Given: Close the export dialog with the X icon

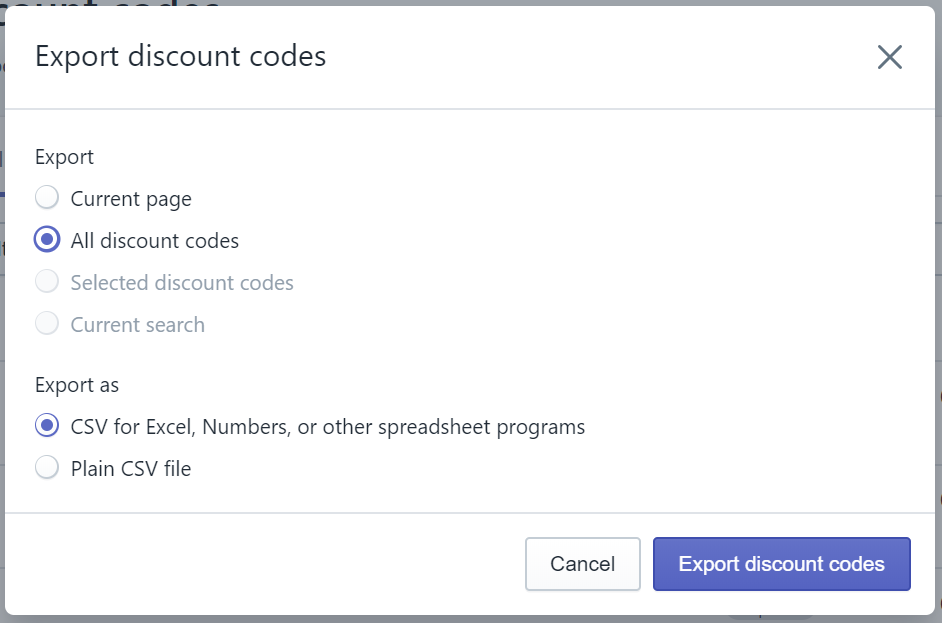Looking at the screenshot, I should tap(889, 57).
